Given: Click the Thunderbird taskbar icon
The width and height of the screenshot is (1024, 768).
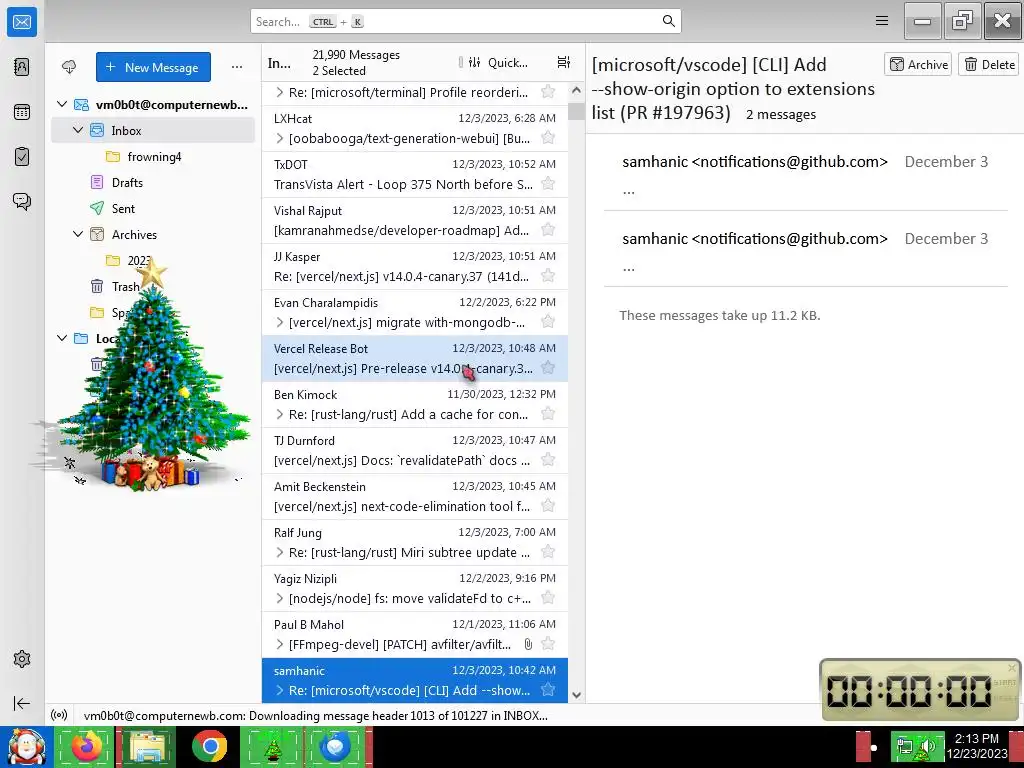Looking at the screenshot, I should point(336,746).
